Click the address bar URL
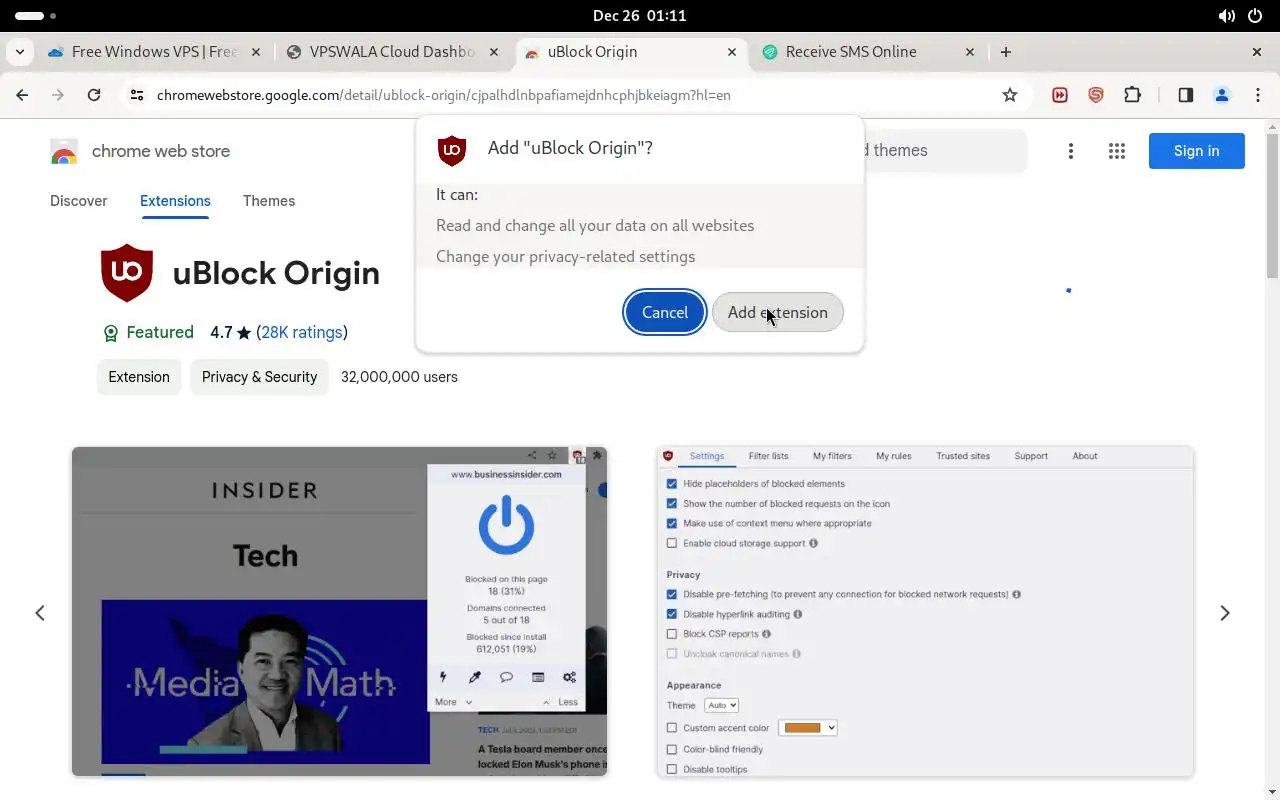The image size is (1280, 800). (444, 95)
